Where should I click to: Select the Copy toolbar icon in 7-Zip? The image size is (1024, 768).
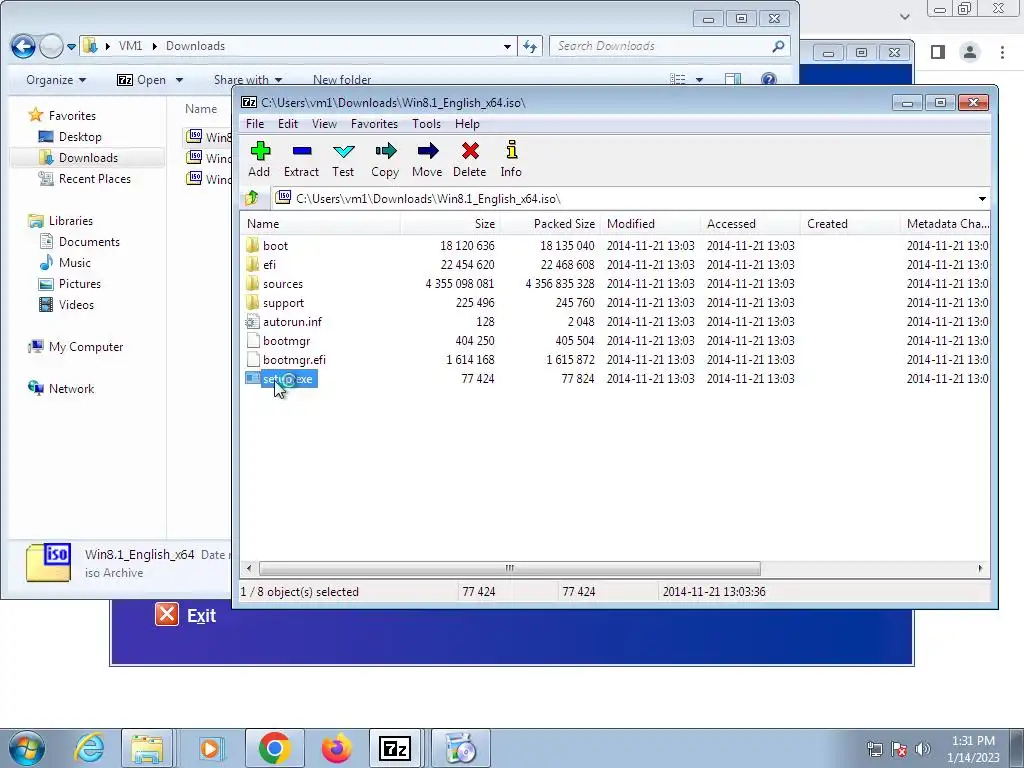[x=385, y=159]
